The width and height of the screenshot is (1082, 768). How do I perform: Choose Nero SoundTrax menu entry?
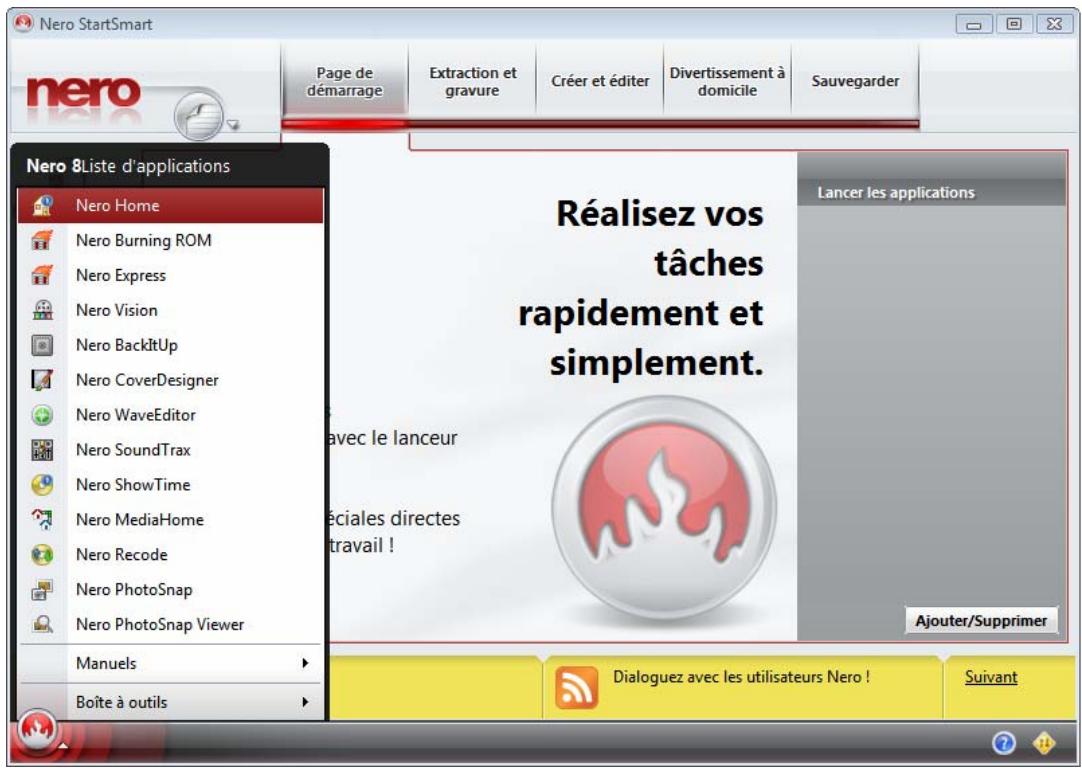[170, 450]
